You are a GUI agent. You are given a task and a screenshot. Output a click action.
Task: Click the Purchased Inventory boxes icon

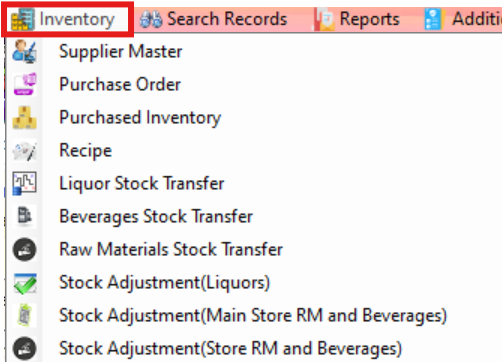24,117
